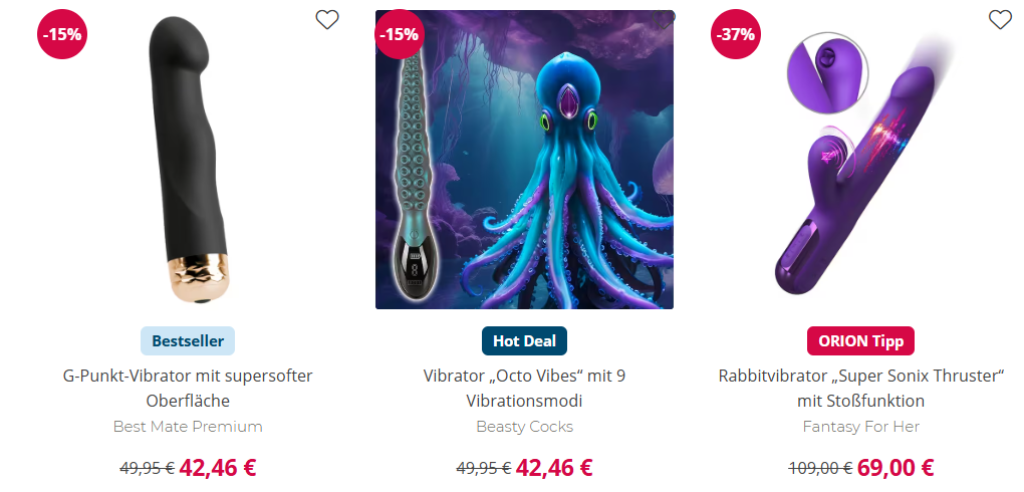The height and width of the screenshot is (492, 1024).
Task: Click the purple product image thumbnail
Action: [x=861, y=163]
